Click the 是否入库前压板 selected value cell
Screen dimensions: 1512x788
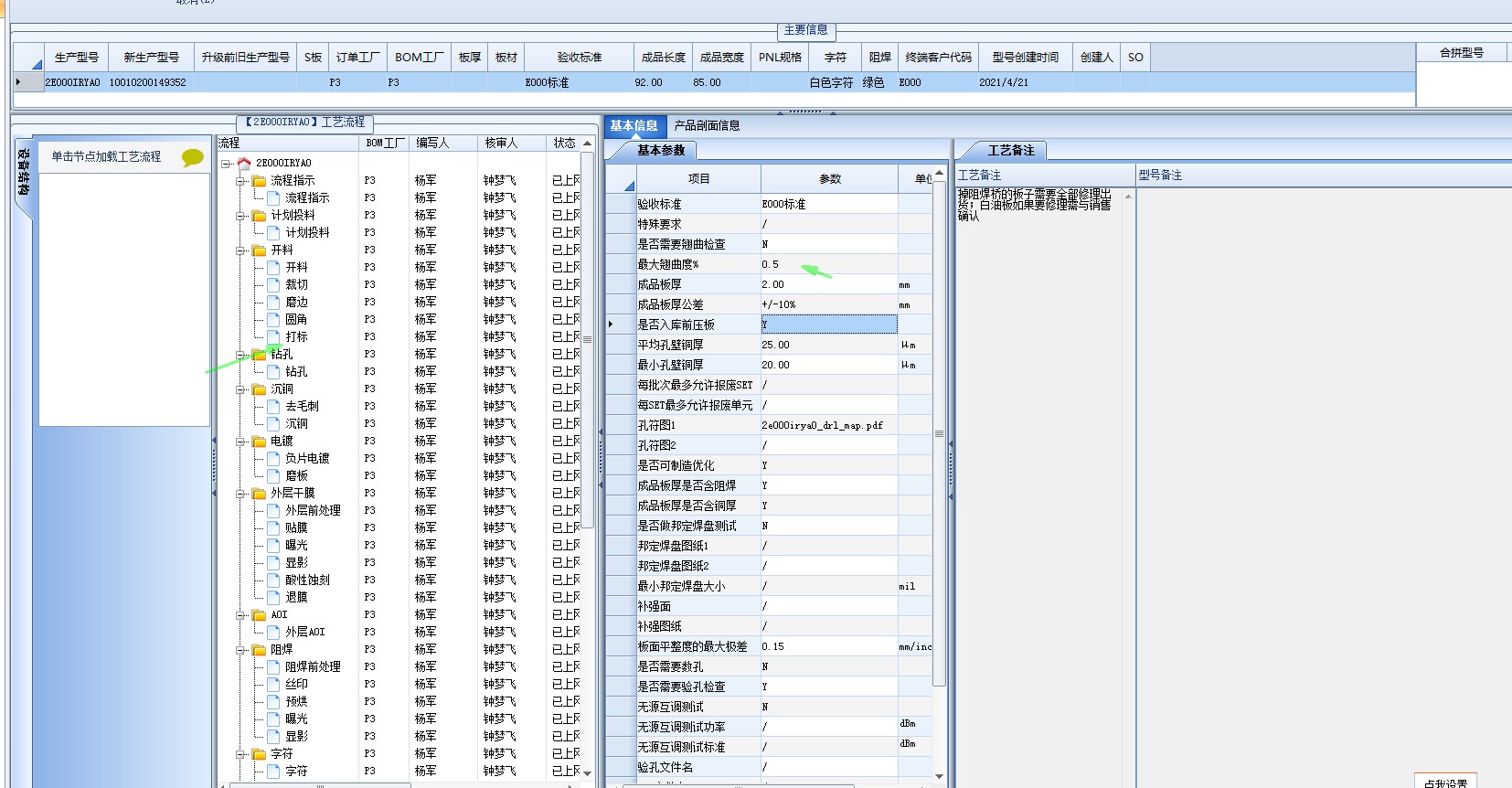pyautogui.click(x=829, y=325)
